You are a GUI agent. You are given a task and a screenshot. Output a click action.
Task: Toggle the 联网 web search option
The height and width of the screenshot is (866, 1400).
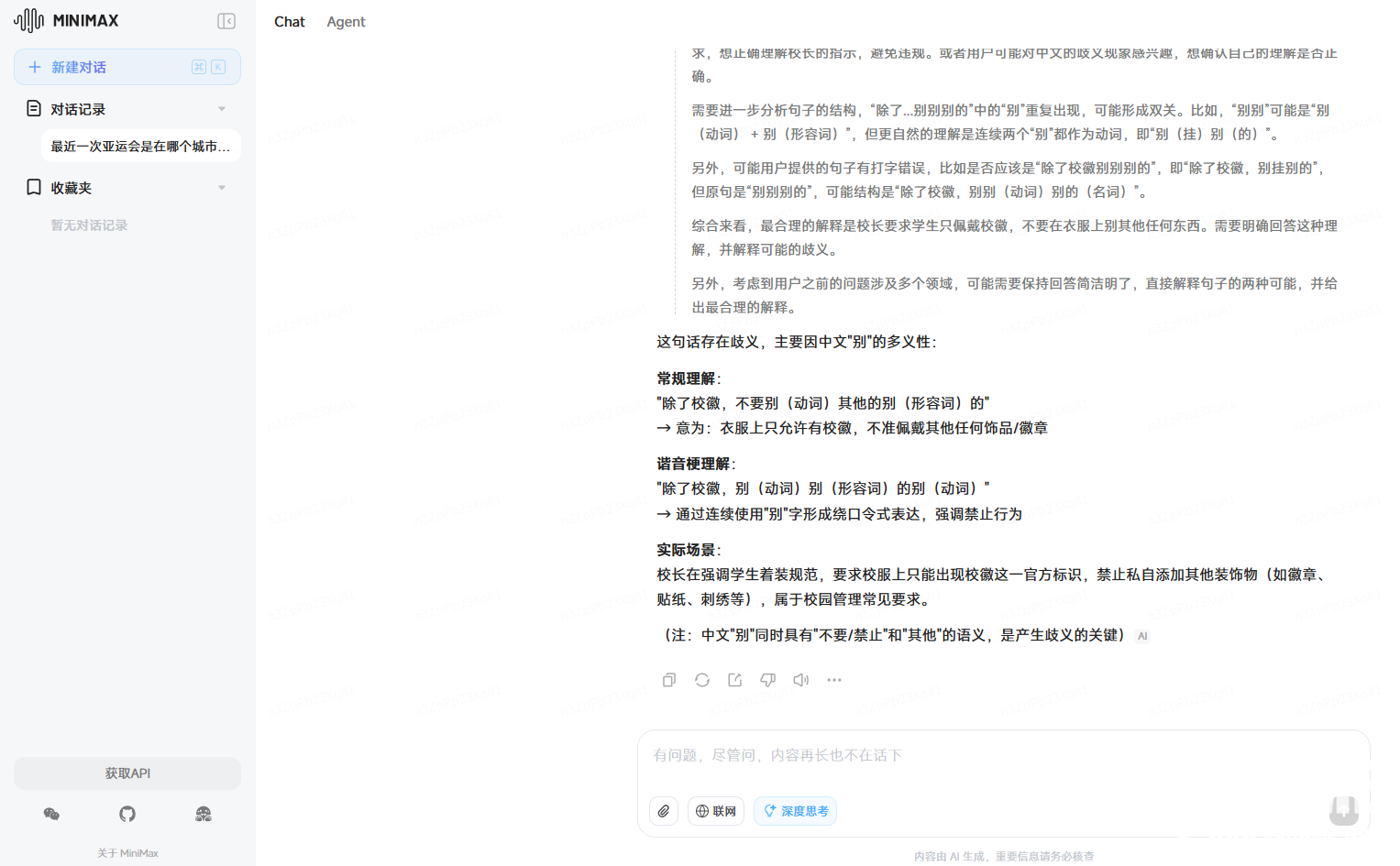click(x=716, y=811)
